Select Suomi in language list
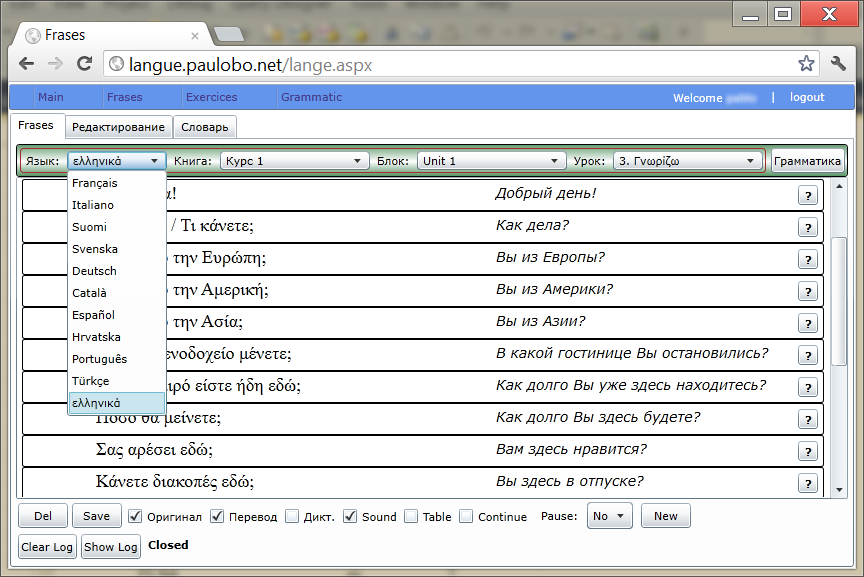This screenshot has height=577, width=864. 117,227
